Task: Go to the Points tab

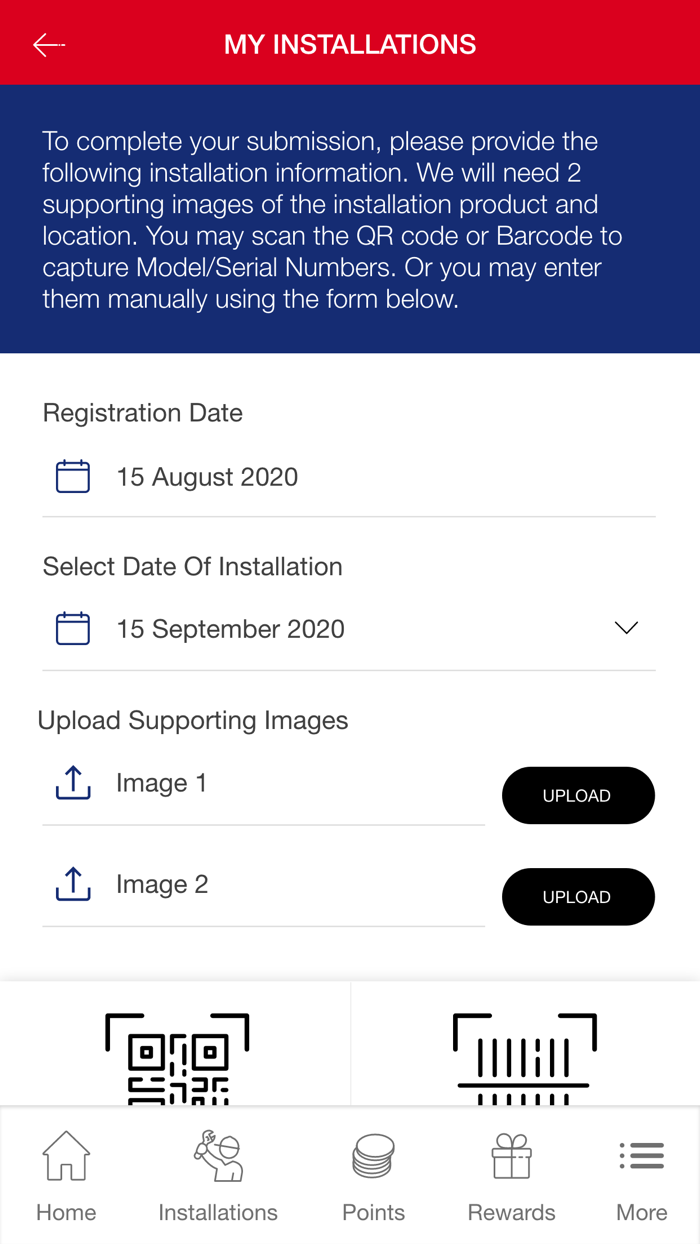Action: 373,1176
